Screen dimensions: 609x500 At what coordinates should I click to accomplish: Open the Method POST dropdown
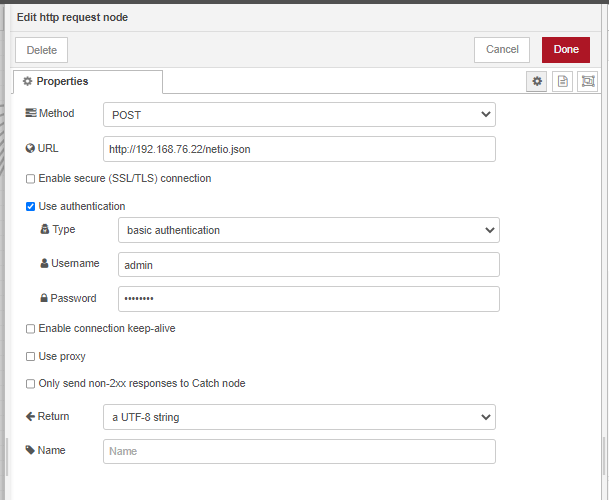[x=299, y=115]
